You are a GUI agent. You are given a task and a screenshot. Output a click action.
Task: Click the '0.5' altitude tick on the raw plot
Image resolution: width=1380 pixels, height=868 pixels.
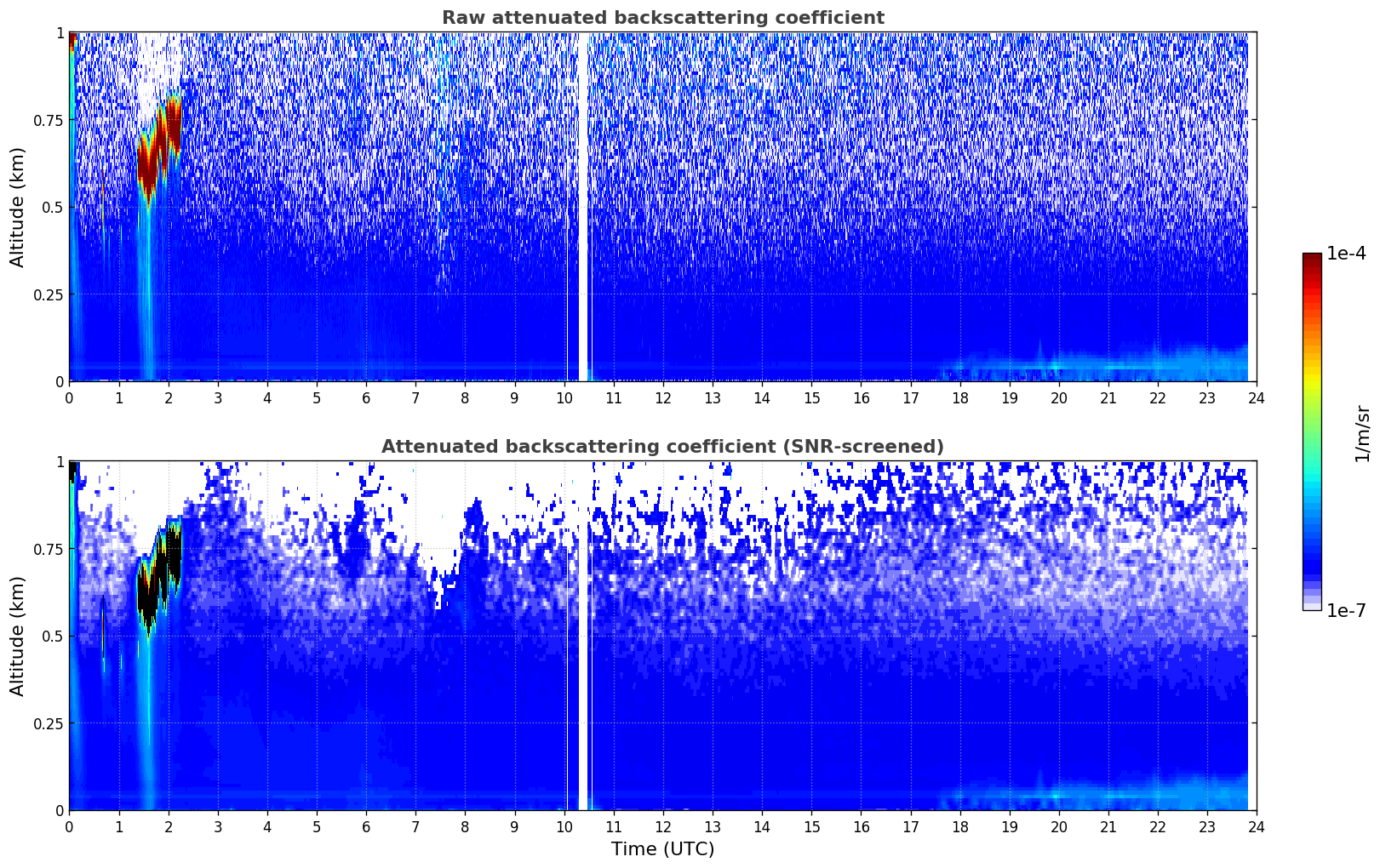coord(53,207)
